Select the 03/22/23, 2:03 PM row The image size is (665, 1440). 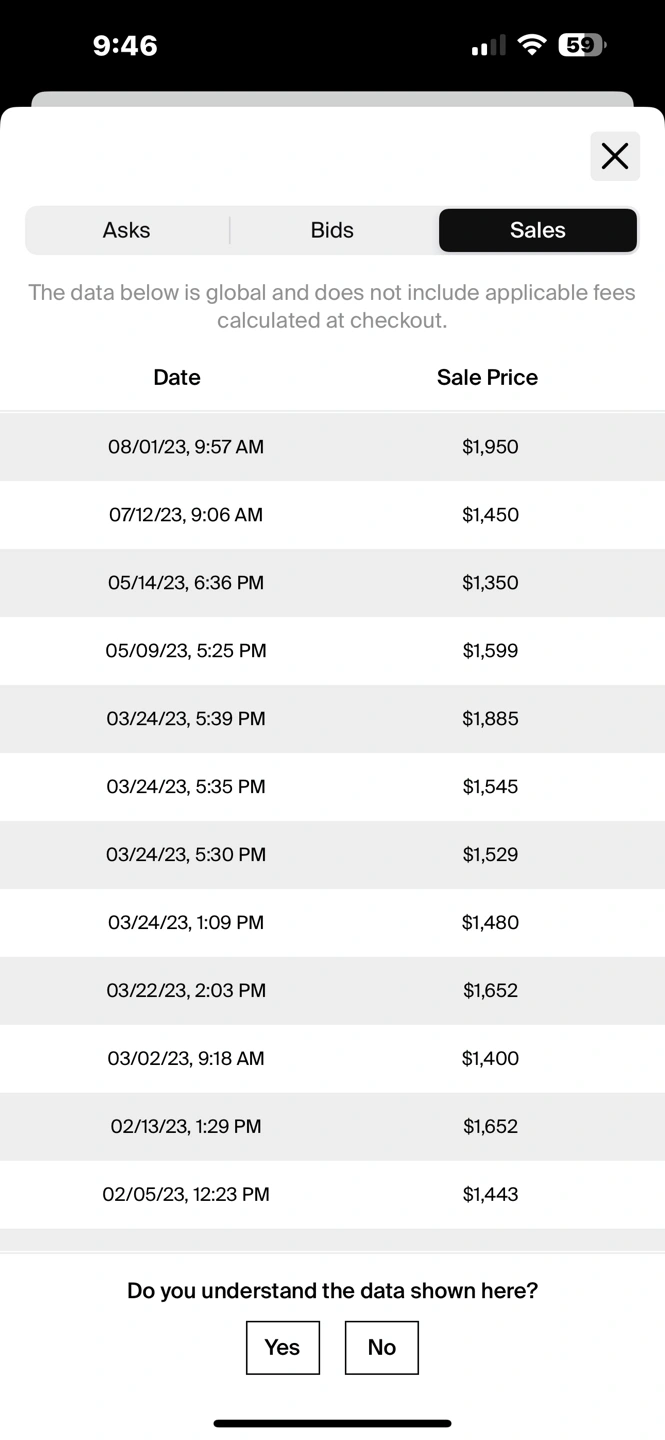coord(332,991)
